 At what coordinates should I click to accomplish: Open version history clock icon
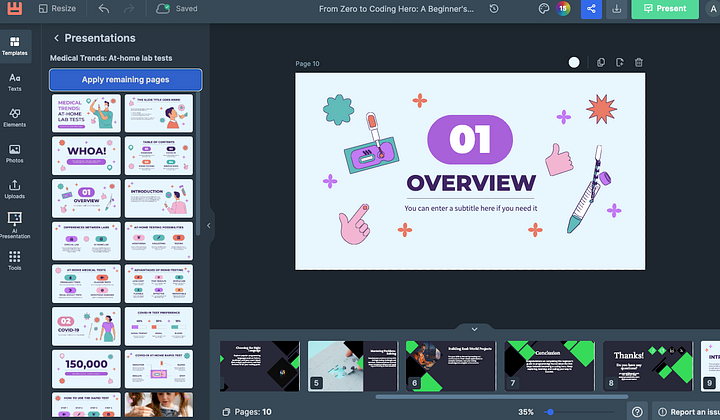point(494,8)
